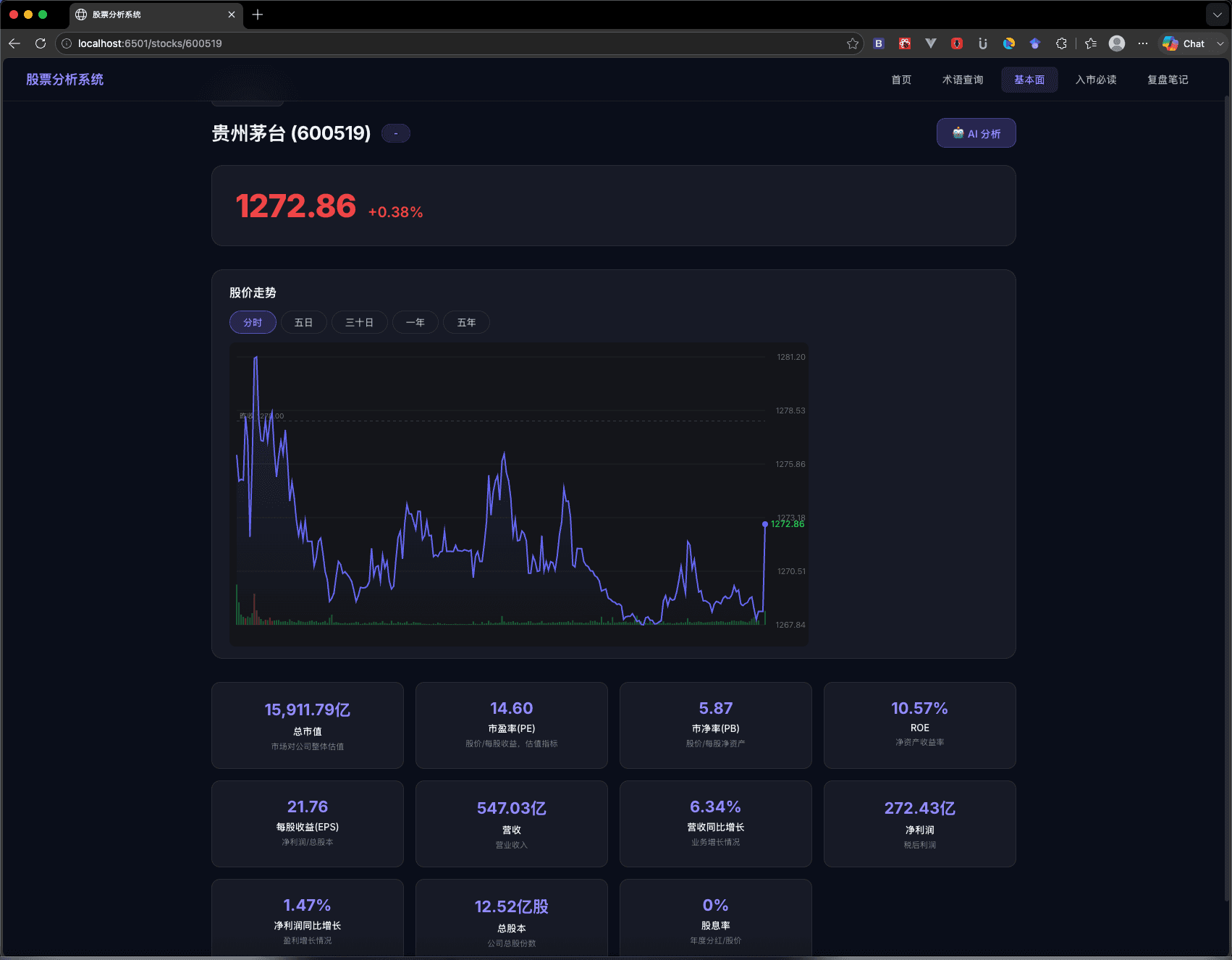Click the 净利润同比增长 label

coord(308,925)
